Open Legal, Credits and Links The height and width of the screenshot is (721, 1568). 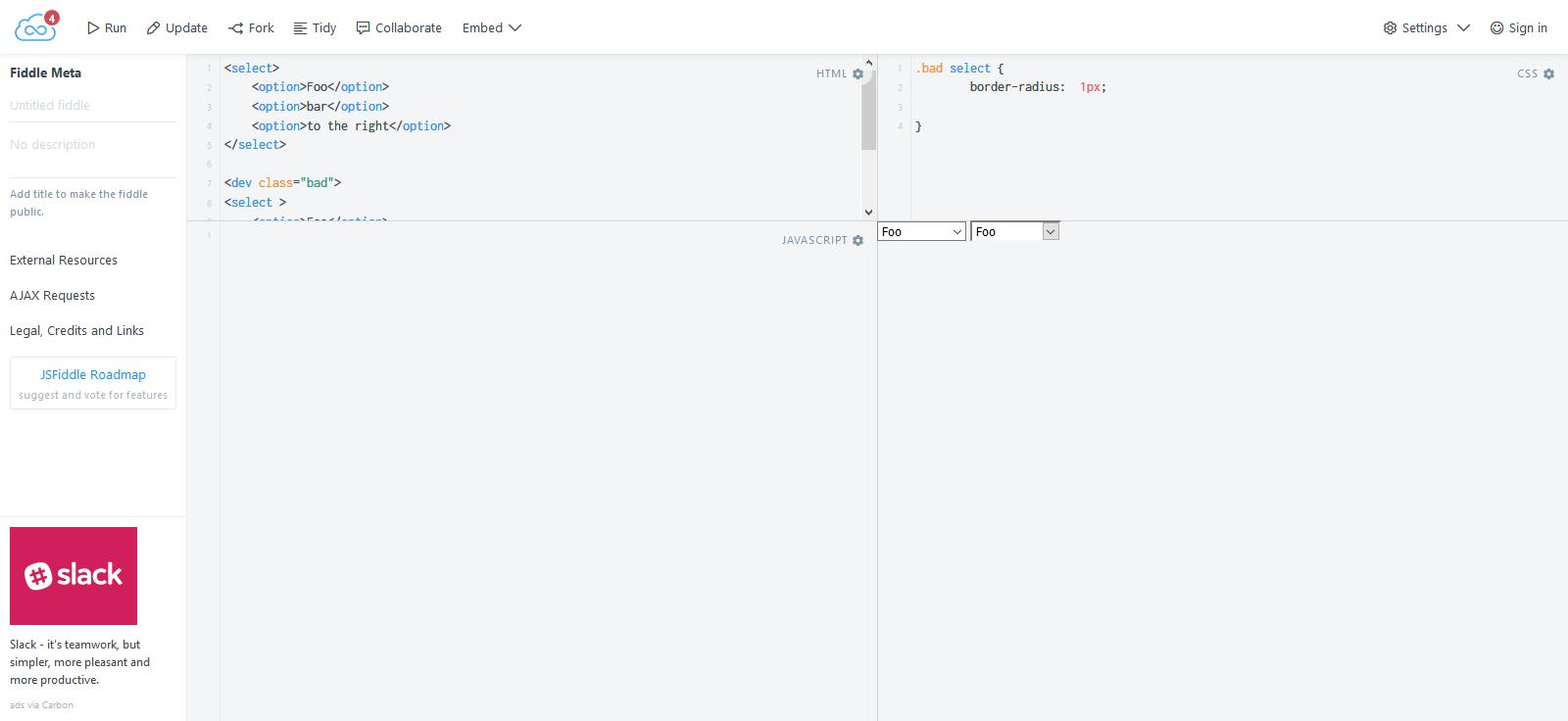(76, 330)
